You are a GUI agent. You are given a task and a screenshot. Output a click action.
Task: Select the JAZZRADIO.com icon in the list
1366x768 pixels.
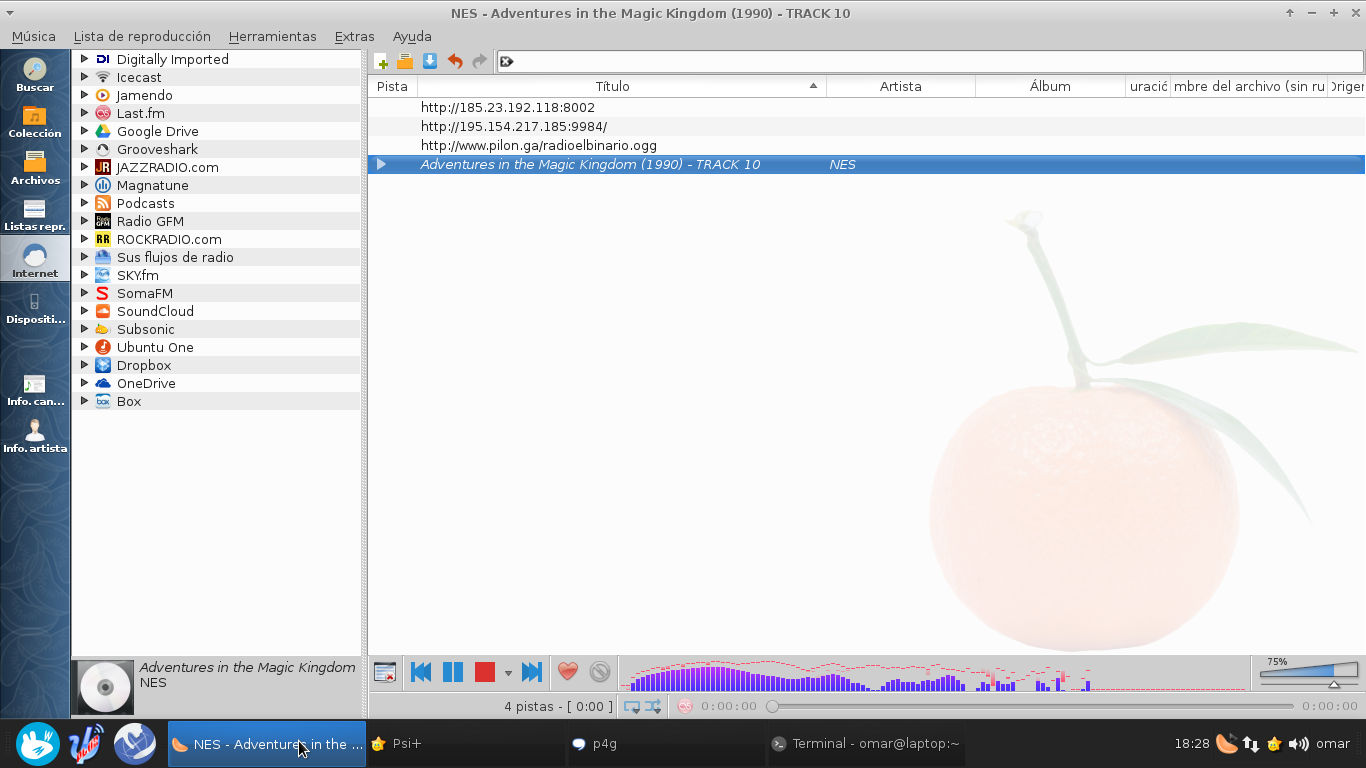[102, 167]
